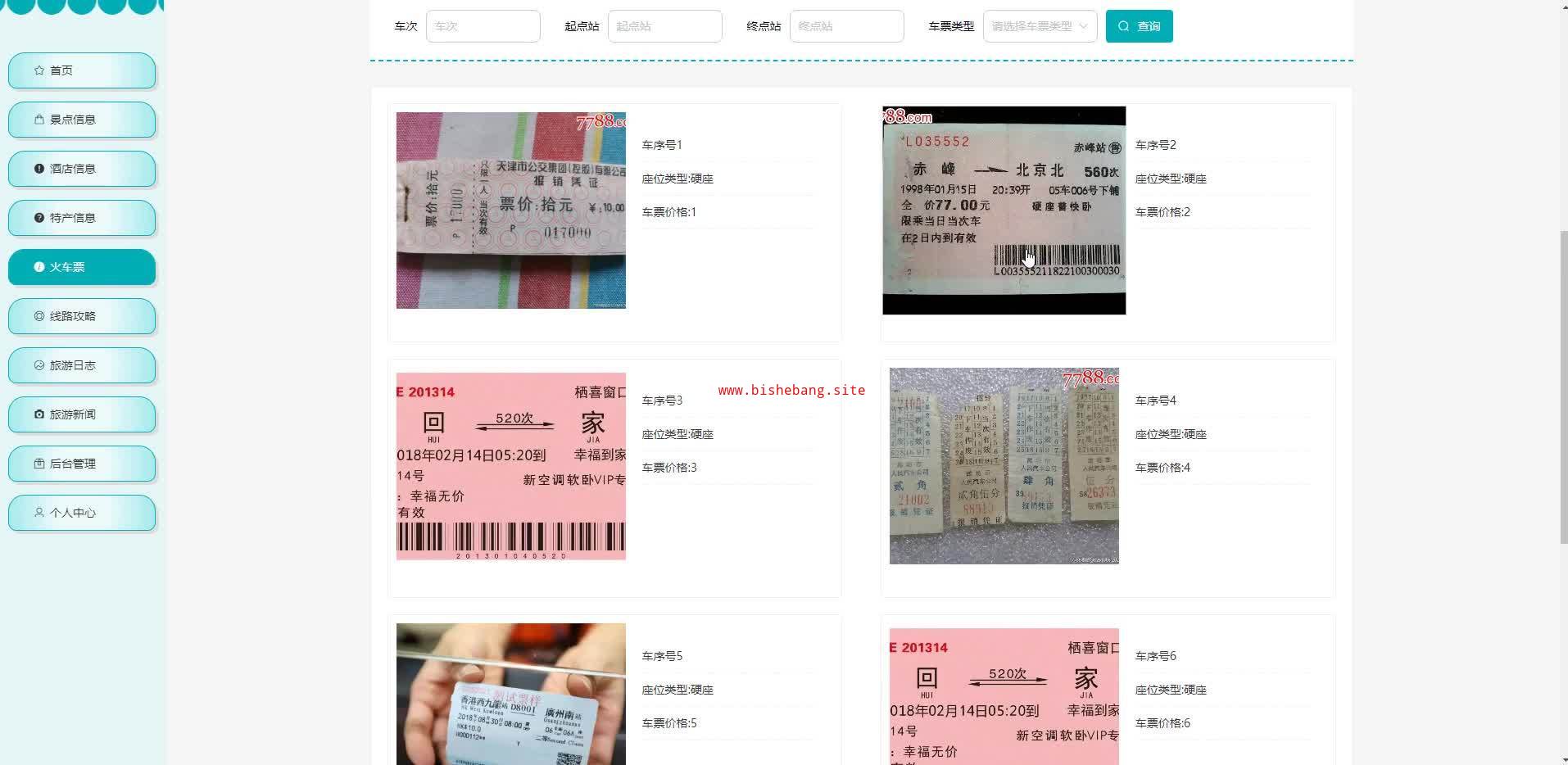Click the 车序号5 title text
1568x765 pixels.
click(x=662, y=656)
